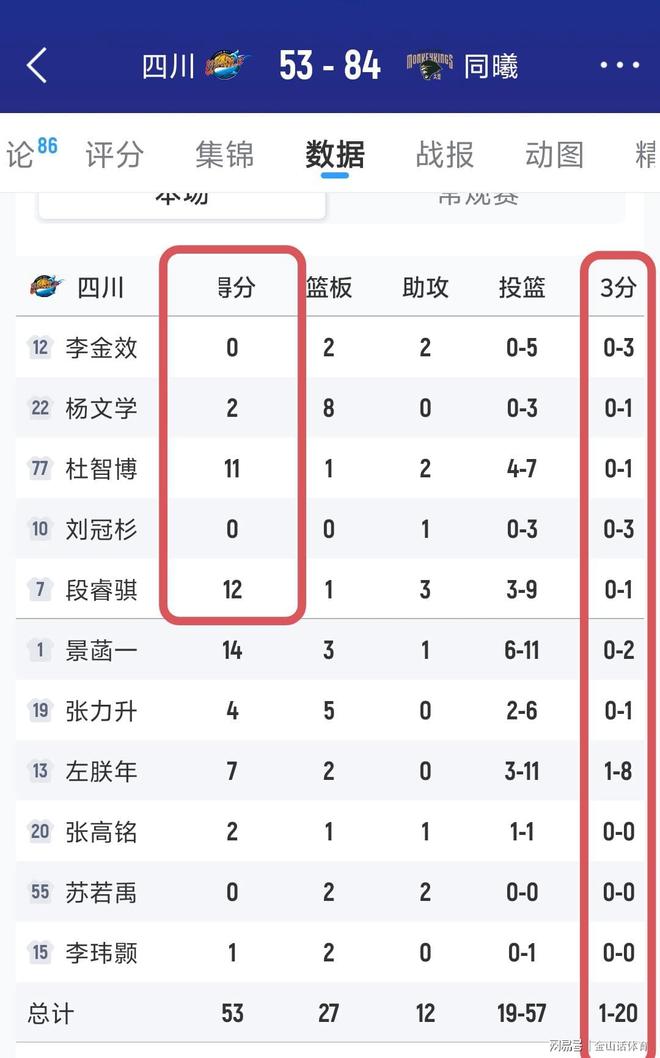The width and height of the screenshot is (660, 1058).
Task: Switch to the 集锦 tab
Action: 224,155
